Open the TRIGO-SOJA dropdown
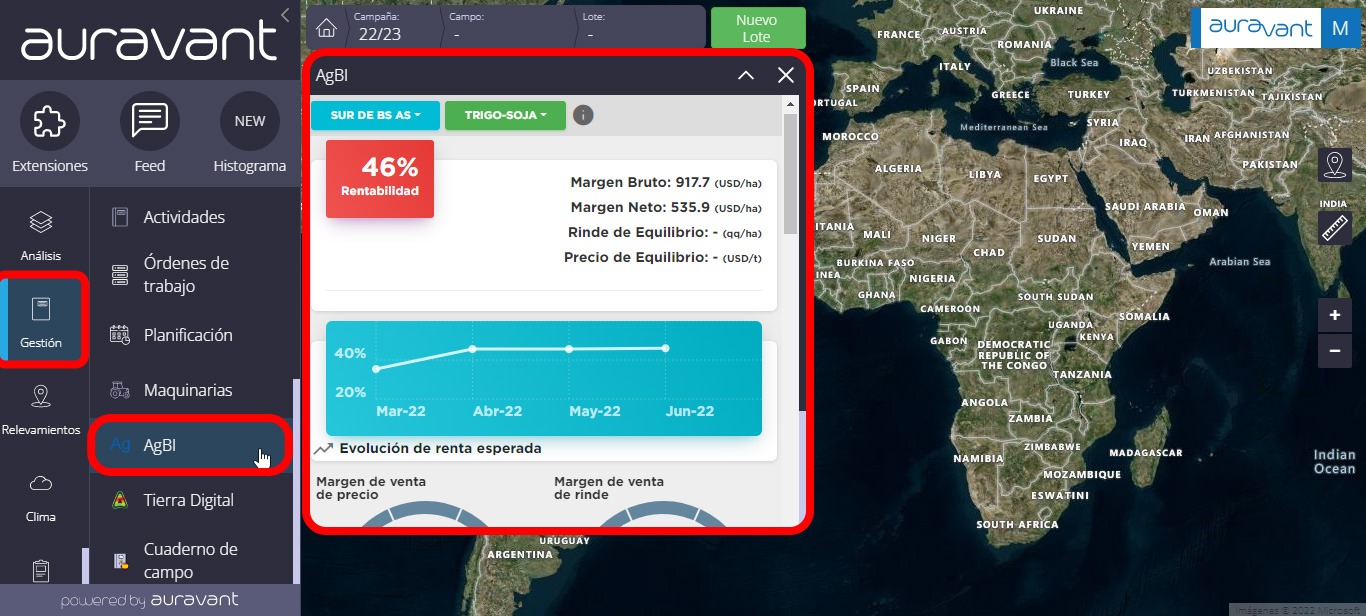Screen dimensions: 1366x616 point(505,115)
